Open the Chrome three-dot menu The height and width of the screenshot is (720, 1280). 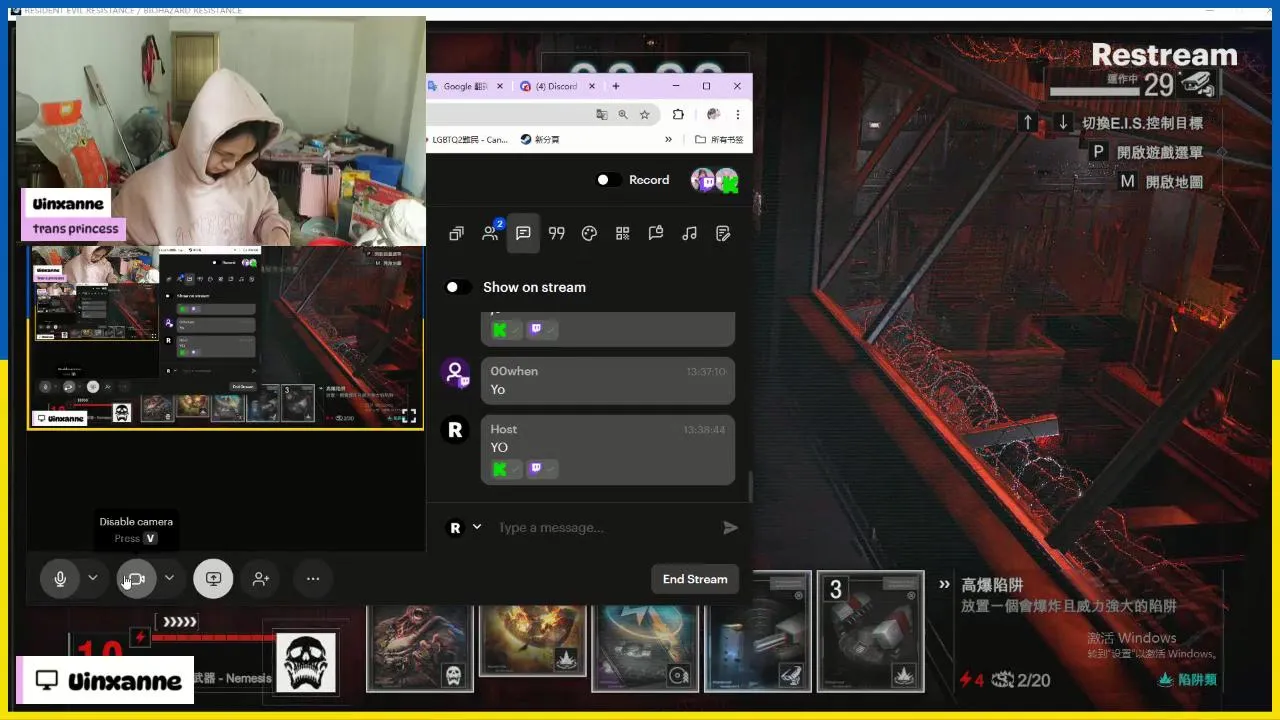coord(737,114)
